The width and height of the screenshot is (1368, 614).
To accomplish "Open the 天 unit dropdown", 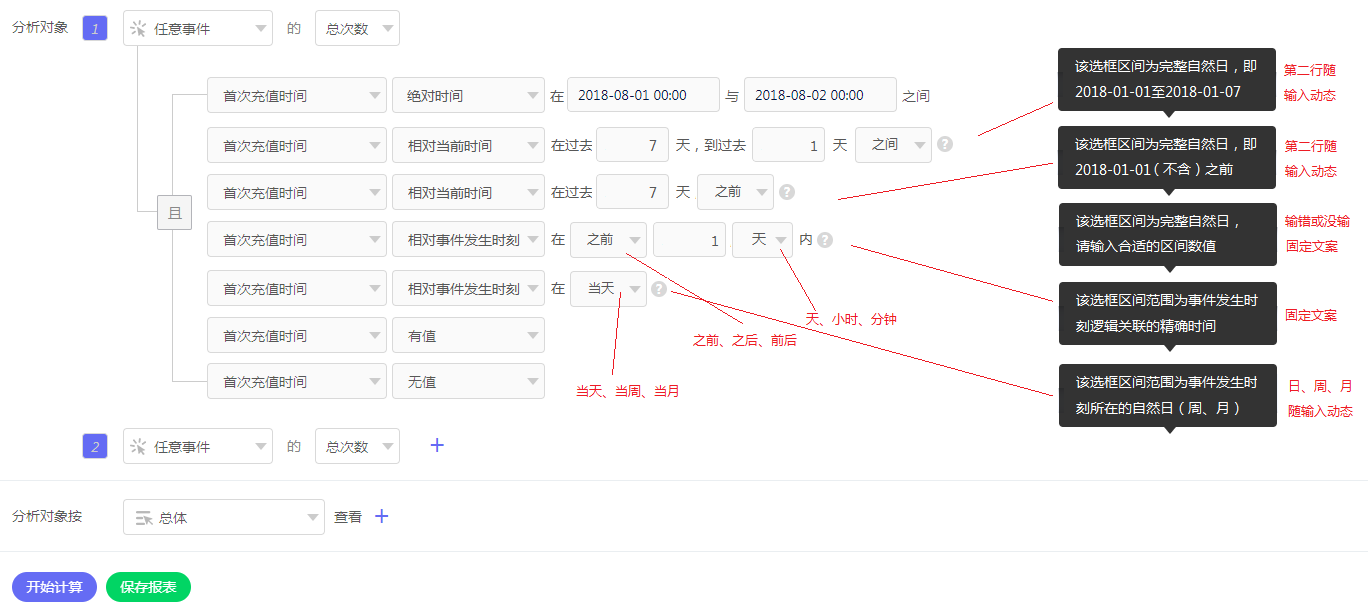I will pyautogui.click(x=762, y=240).
